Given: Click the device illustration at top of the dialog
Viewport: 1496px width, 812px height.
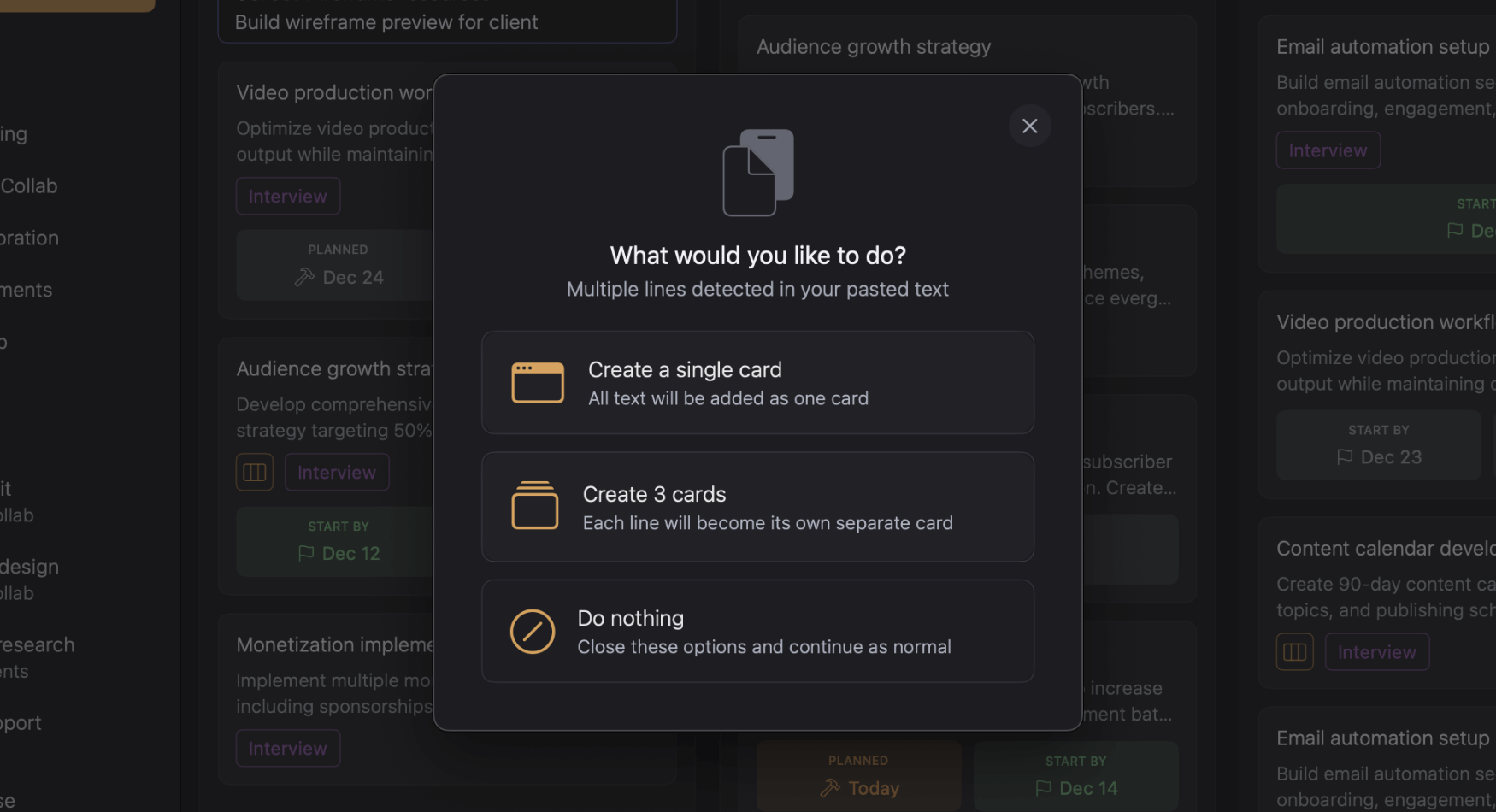Looking at the screenshot, I should (x=757, y=173).
